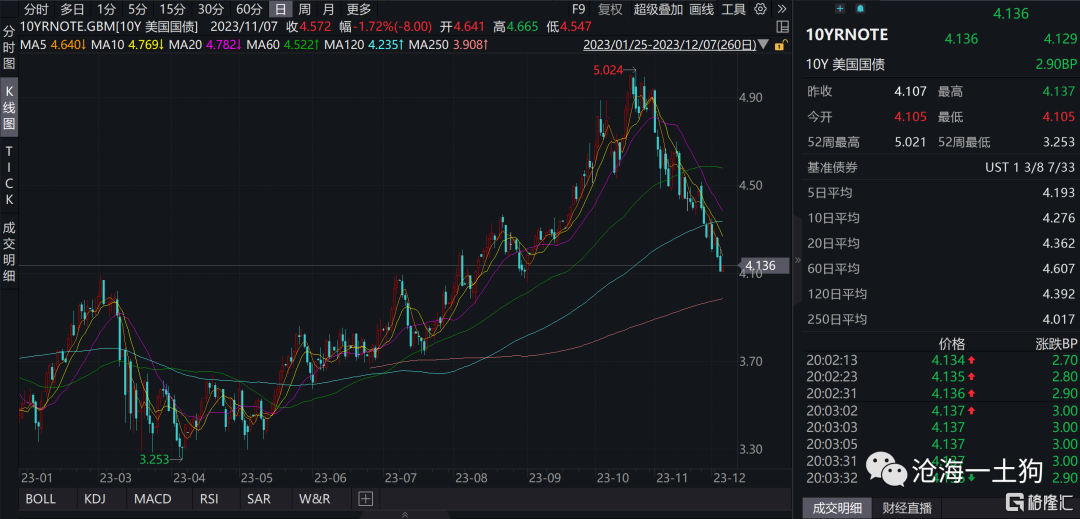Viewport: 1080px width, 519px height.
Task: Toggle the date range lock icon
Action: [x=780, y=45]
